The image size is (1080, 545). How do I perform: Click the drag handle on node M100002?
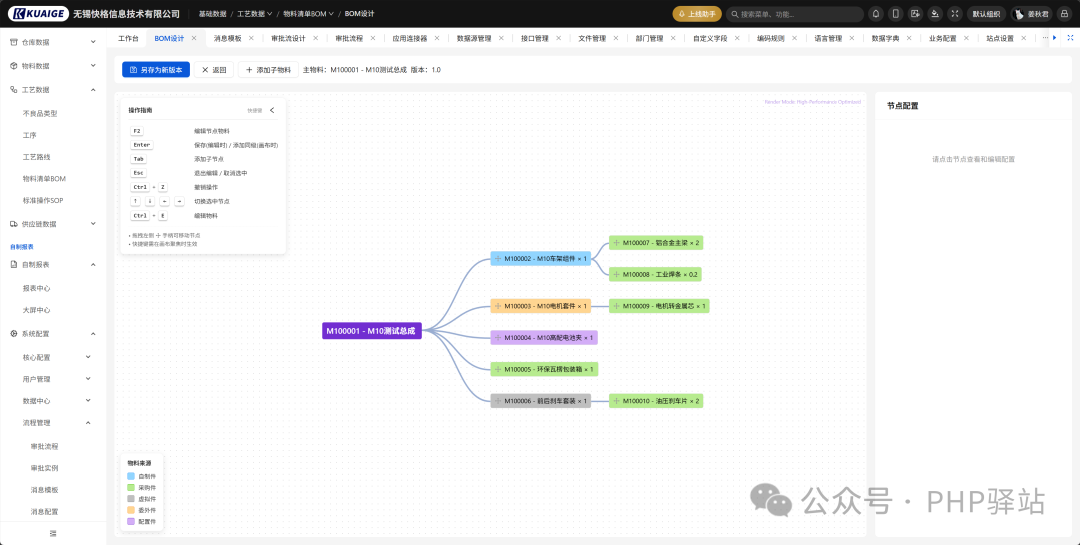(x=497, y=258)
